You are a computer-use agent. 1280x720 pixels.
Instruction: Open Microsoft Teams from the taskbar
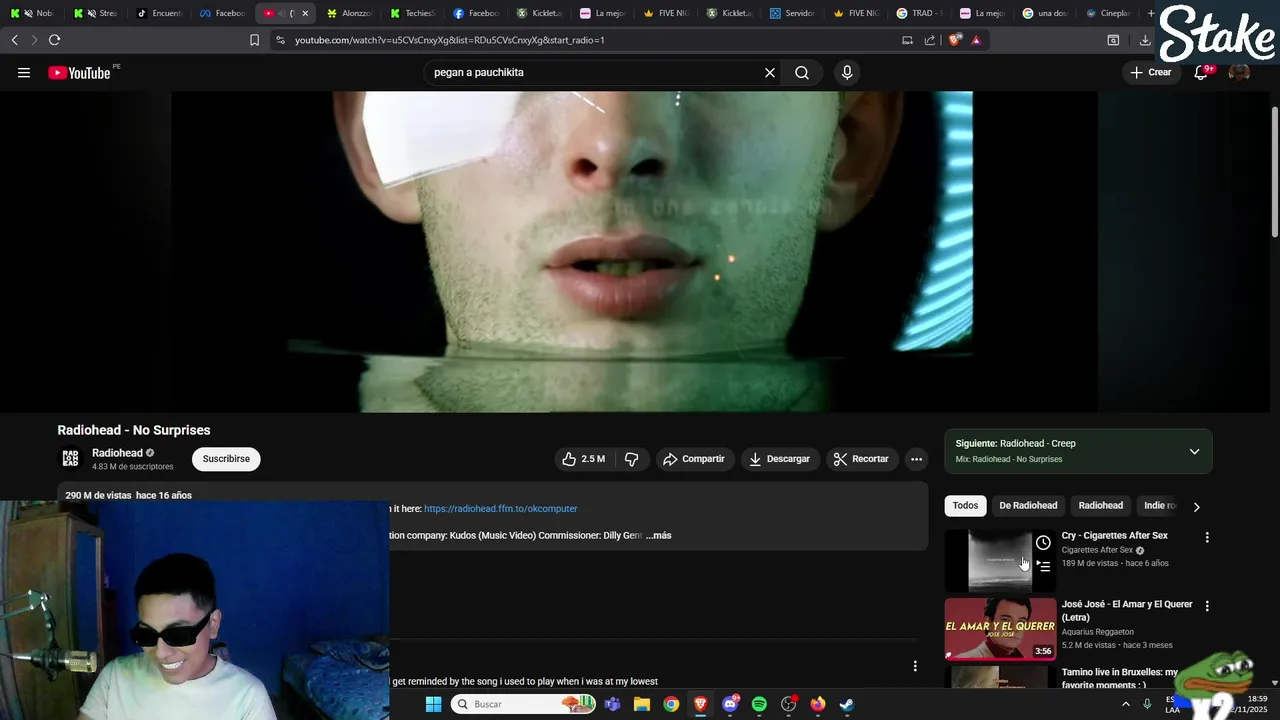pos(612,704)
